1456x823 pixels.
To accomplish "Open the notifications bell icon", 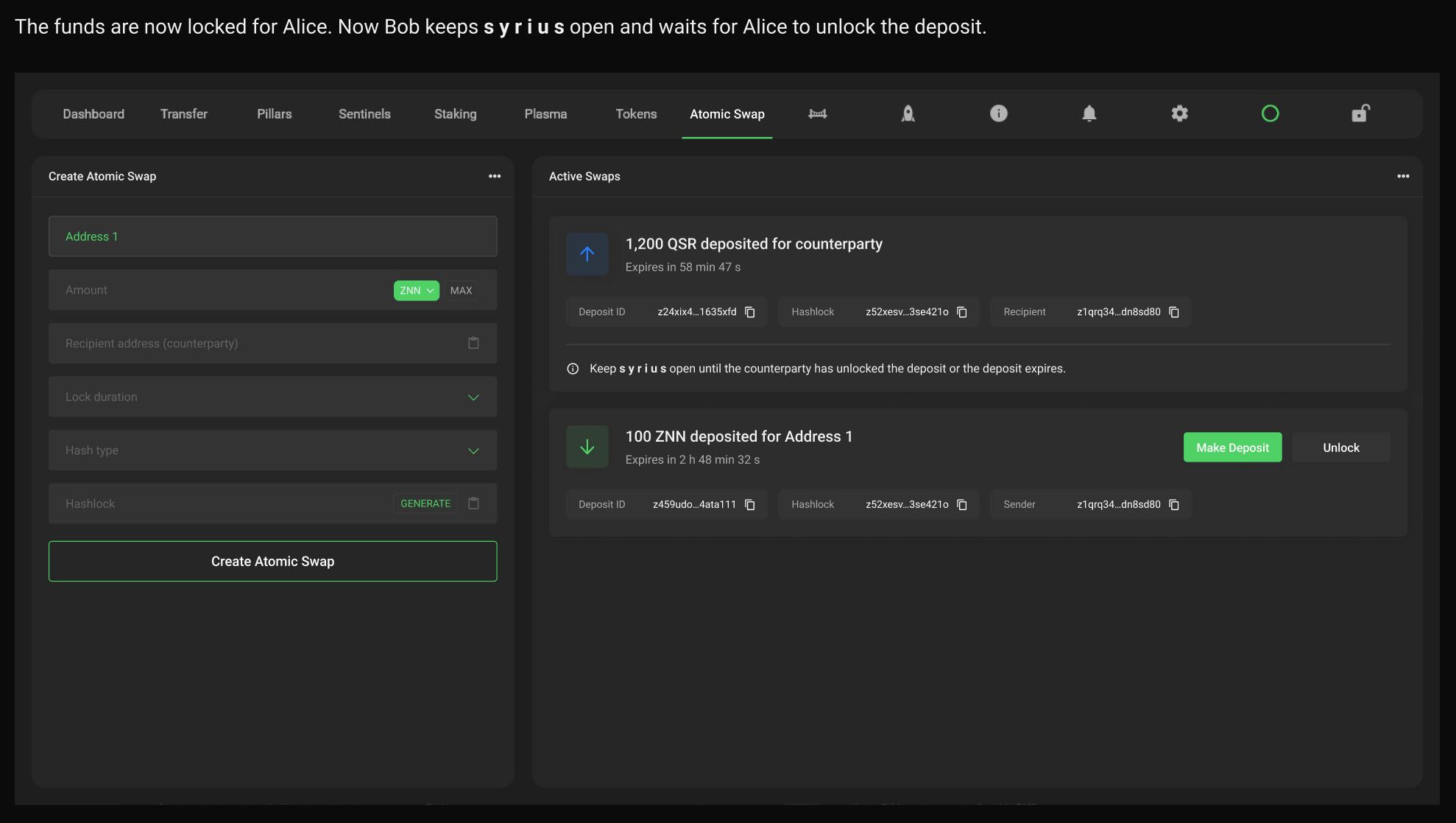I will coord(1089,113).
